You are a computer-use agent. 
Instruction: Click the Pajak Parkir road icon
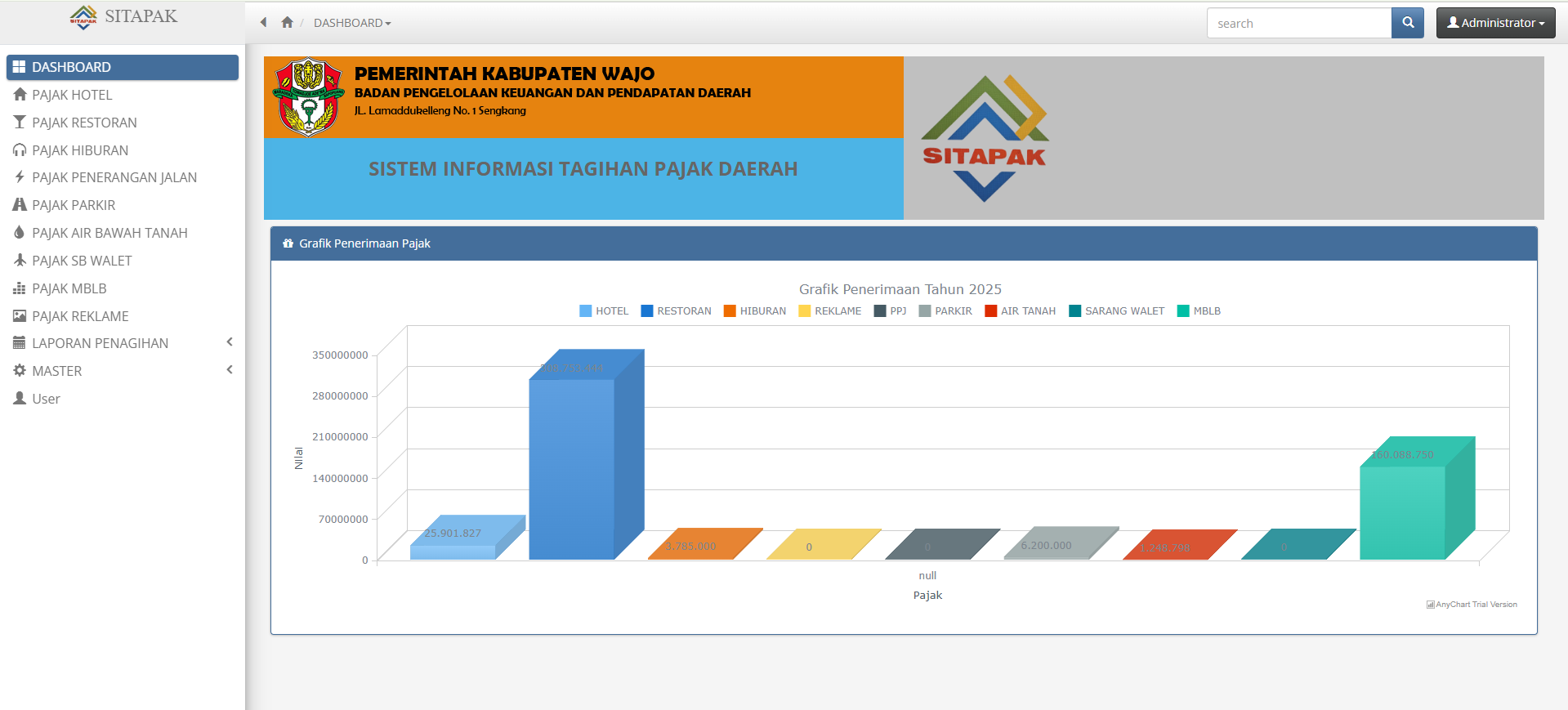(x=20, y=205)
